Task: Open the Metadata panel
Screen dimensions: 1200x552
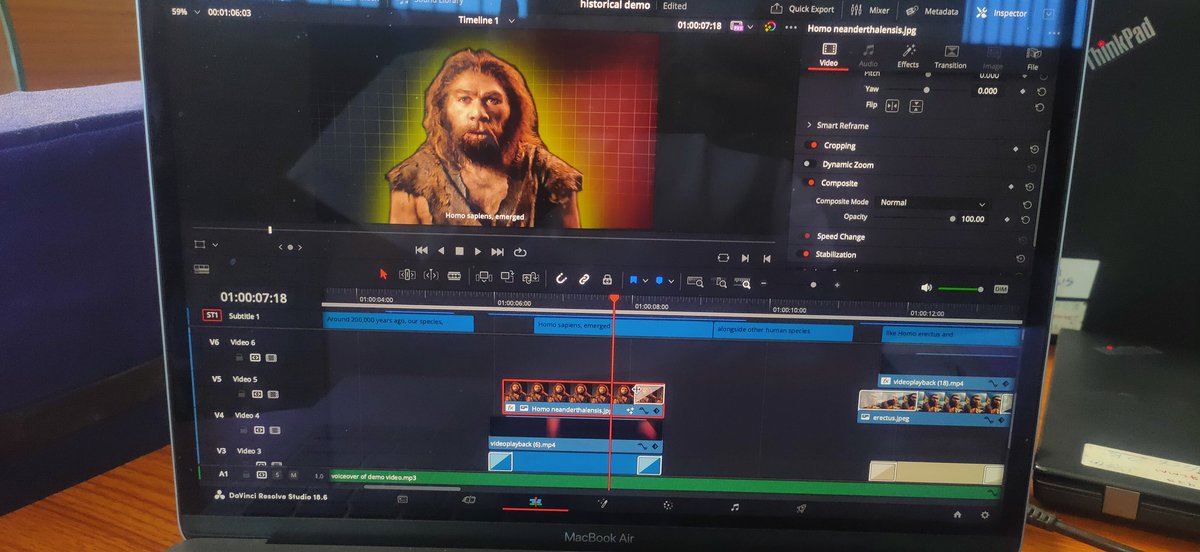Action: 931,11
